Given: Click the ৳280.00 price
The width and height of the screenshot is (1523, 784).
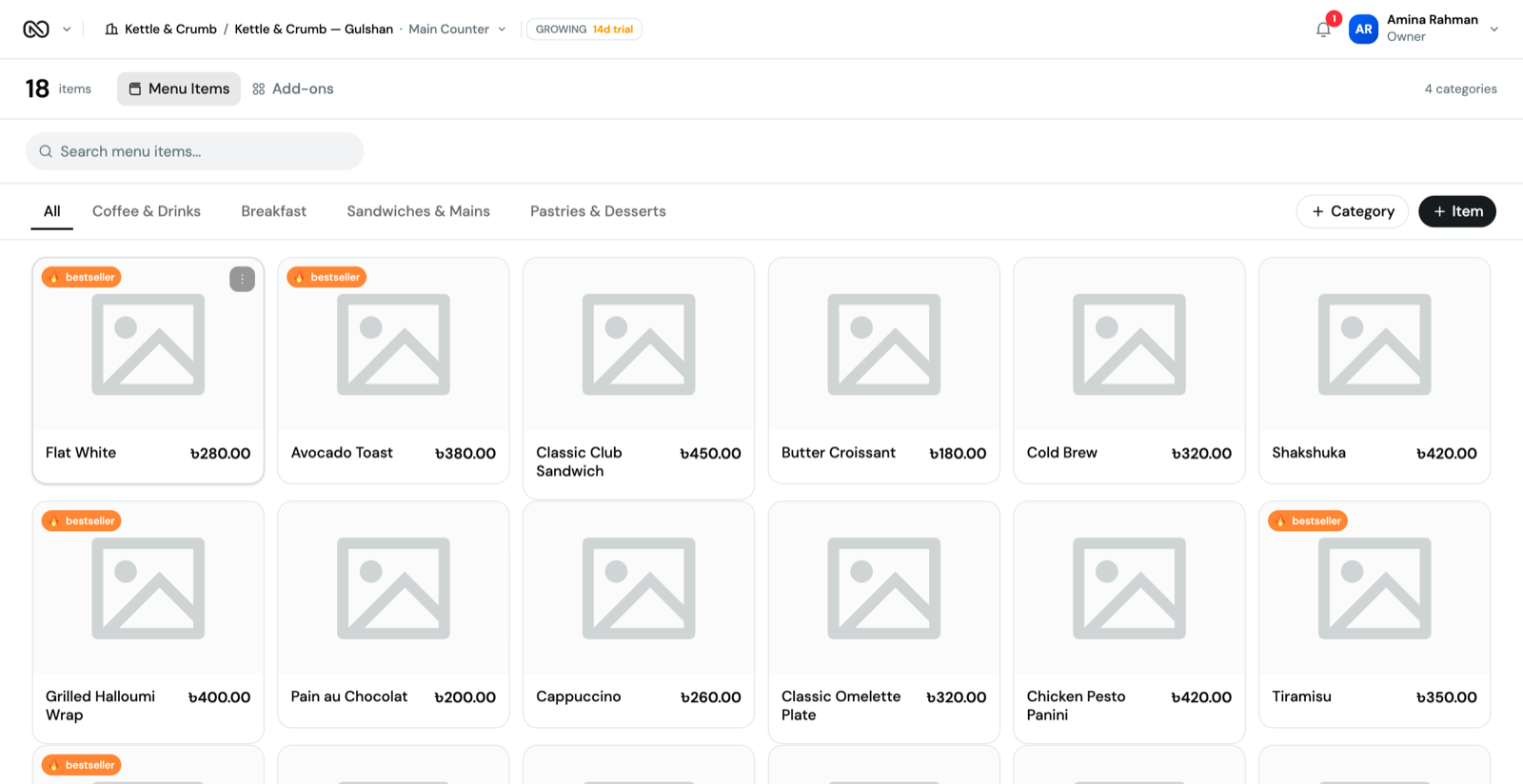Looking at the screenshot, I should (220, 454).
